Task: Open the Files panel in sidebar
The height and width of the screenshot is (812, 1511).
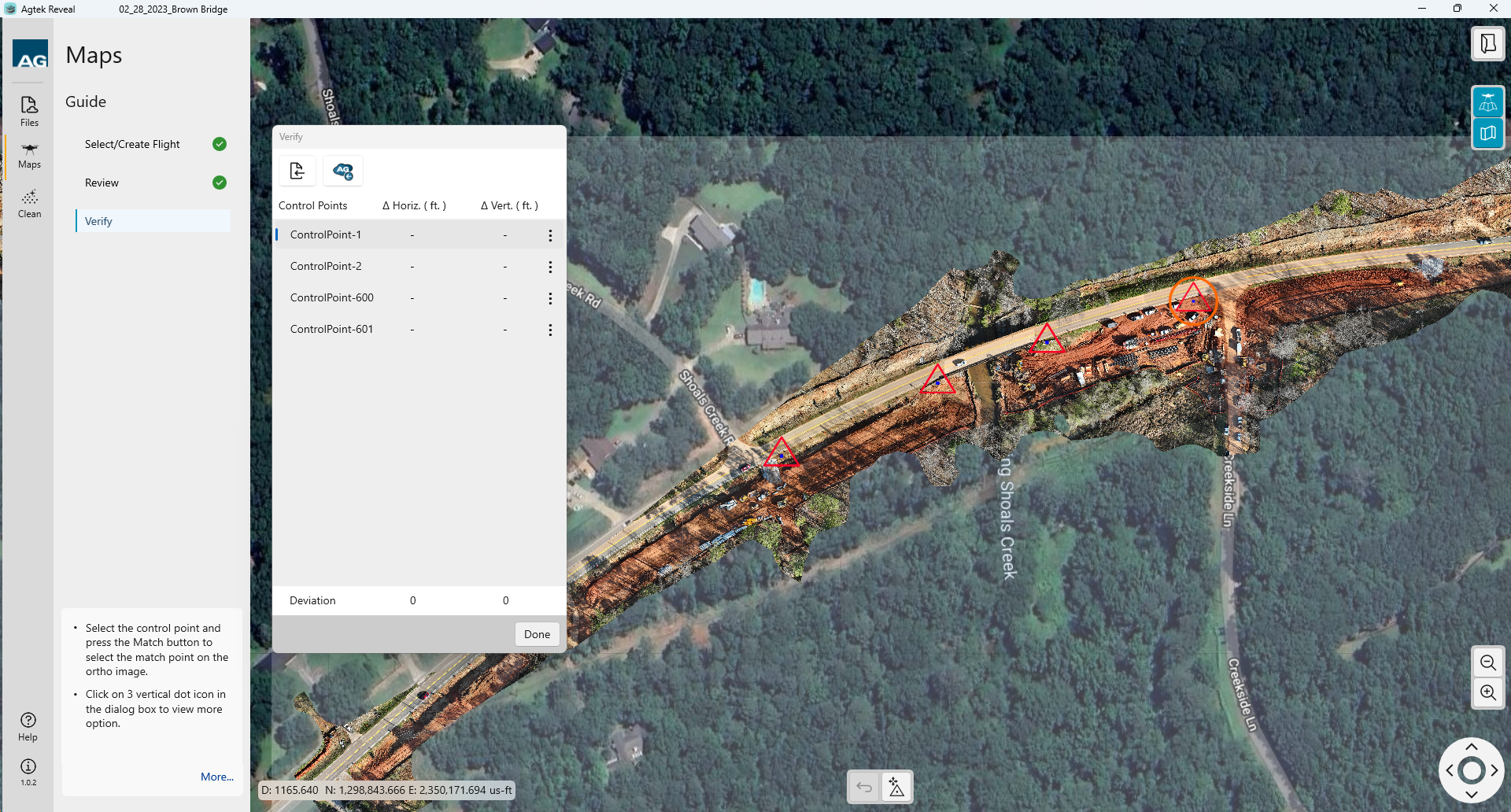Action: (x=29, y=110)
